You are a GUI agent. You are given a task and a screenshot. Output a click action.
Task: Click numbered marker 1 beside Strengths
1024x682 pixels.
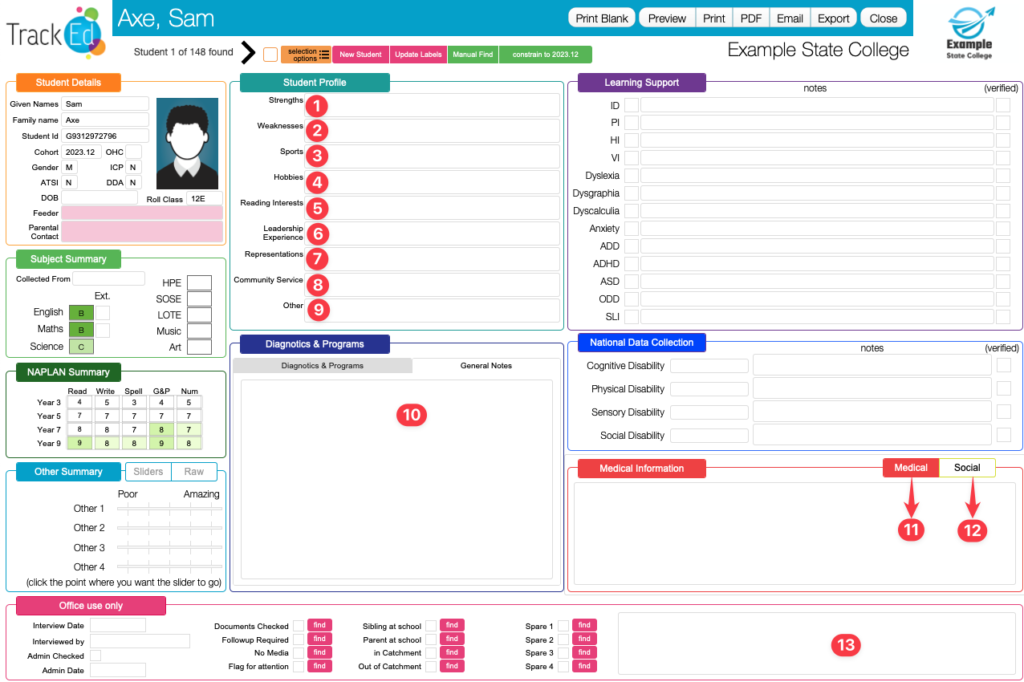(x=317, y=105)
